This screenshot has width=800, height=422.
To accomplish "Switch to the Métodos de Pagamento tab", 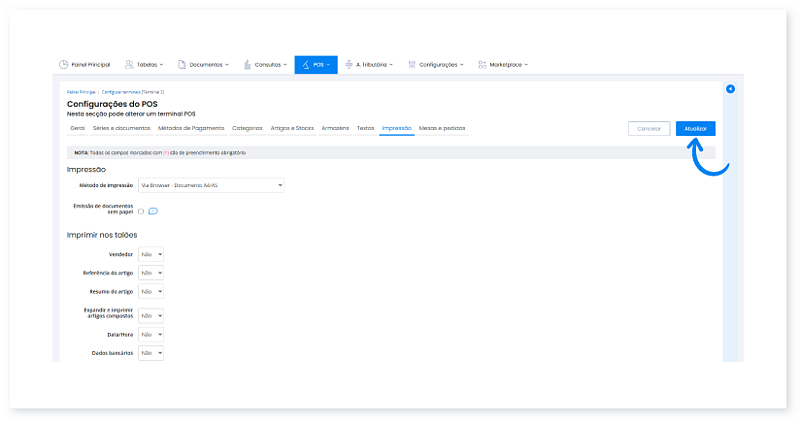I will [x=191, y=128].
